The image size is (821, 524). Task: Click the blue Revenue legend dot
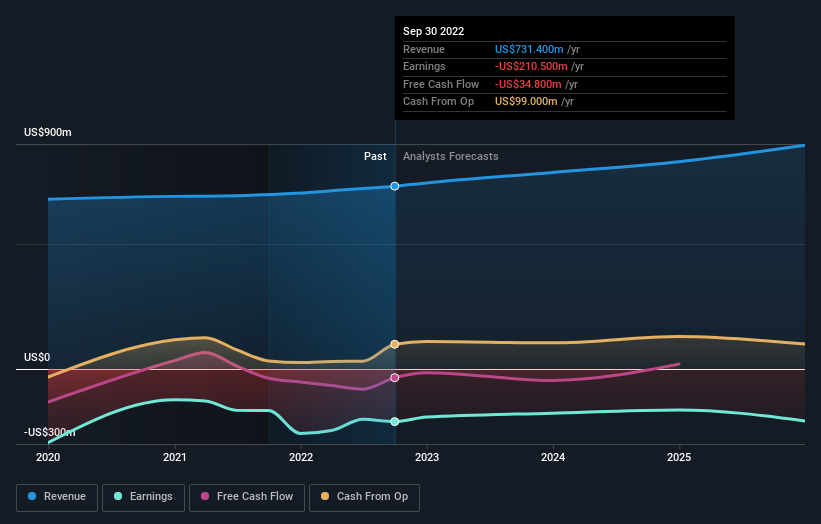[32, 496]
